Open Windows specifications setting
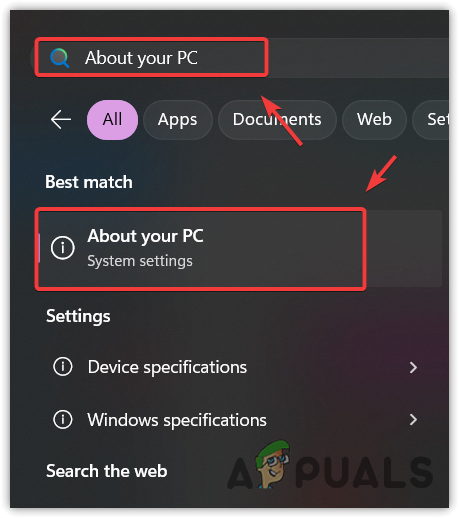 tap(235, 420)
